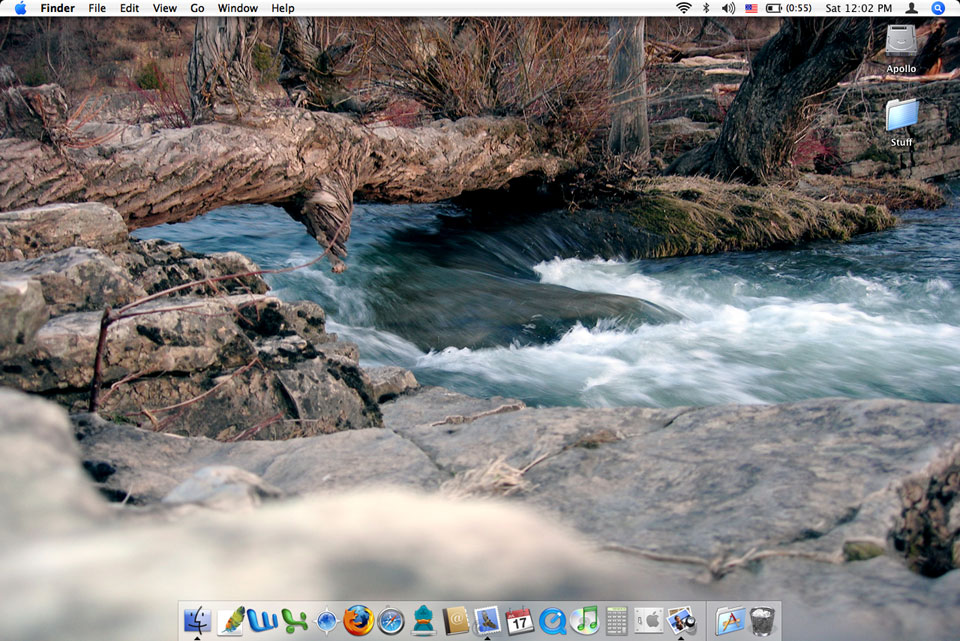Launch Safari from the Dock
The width and height of the screenshot is (960, 641).
click(391, 621)
